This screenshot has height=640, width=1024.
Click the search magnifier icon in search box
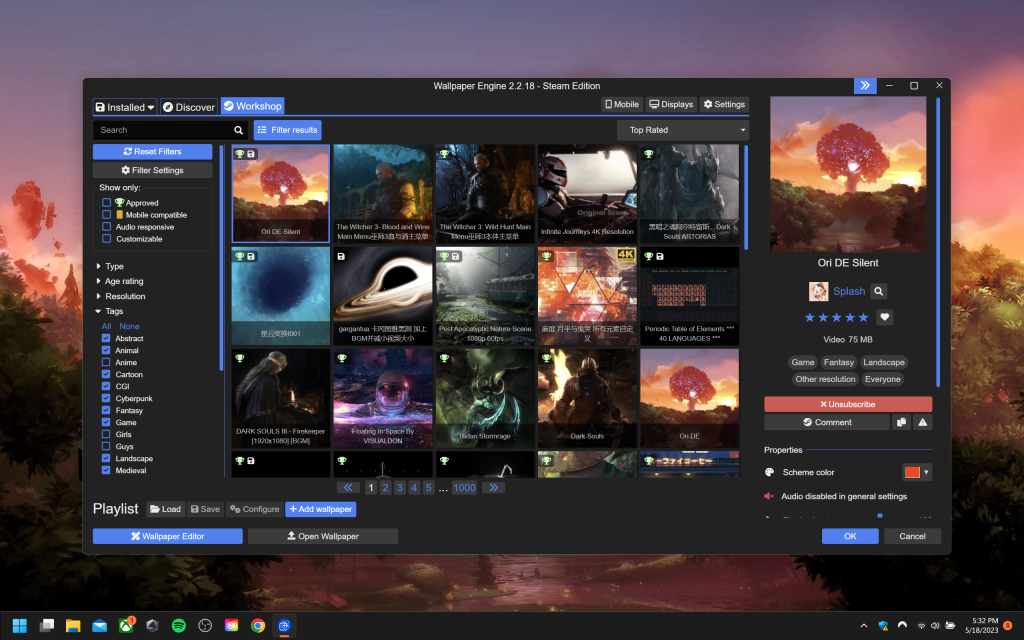238,130
